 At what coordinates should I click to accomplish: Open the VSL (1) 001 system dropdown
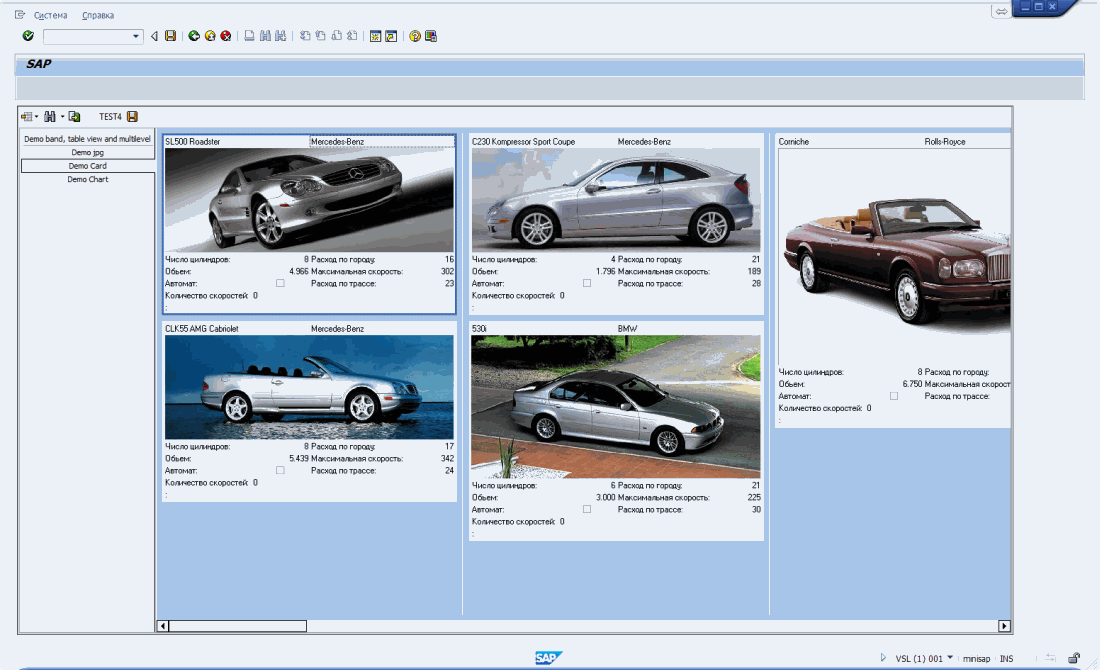coord(950,657)
